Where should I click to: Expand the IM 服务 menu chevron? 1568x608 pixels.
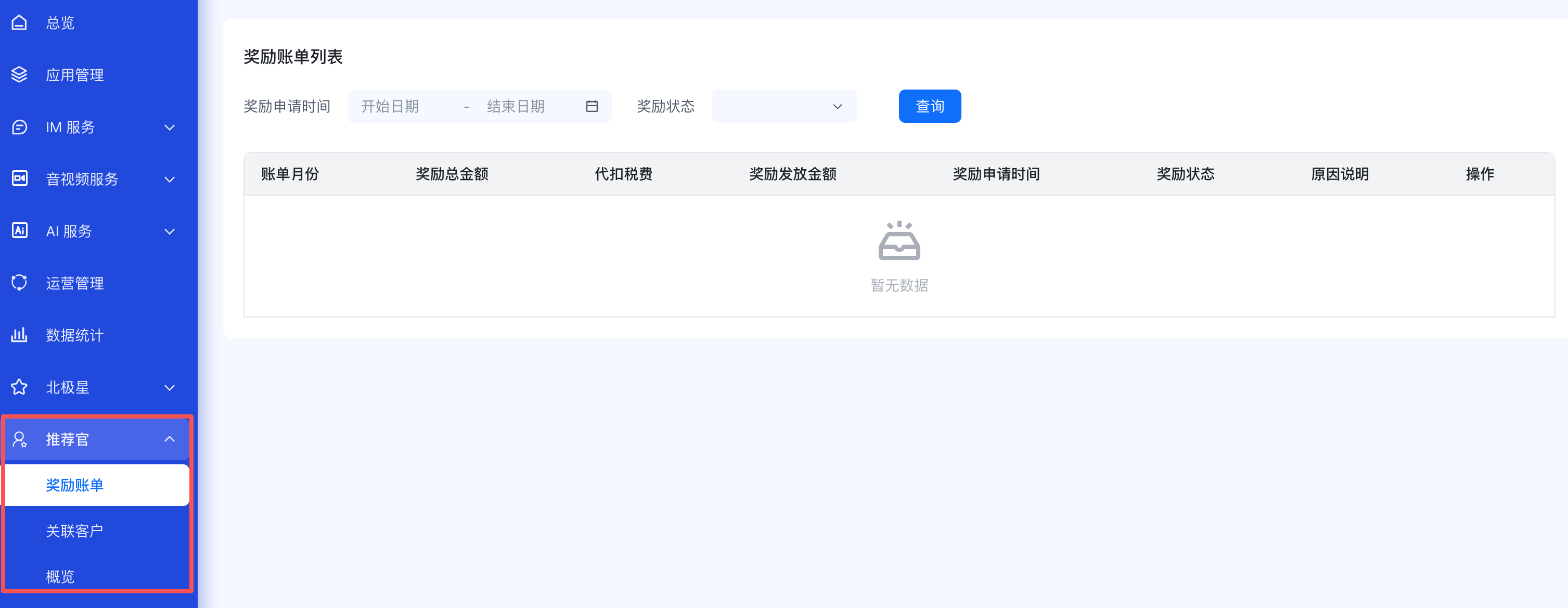pyautogui.click(x=170, y=128)
